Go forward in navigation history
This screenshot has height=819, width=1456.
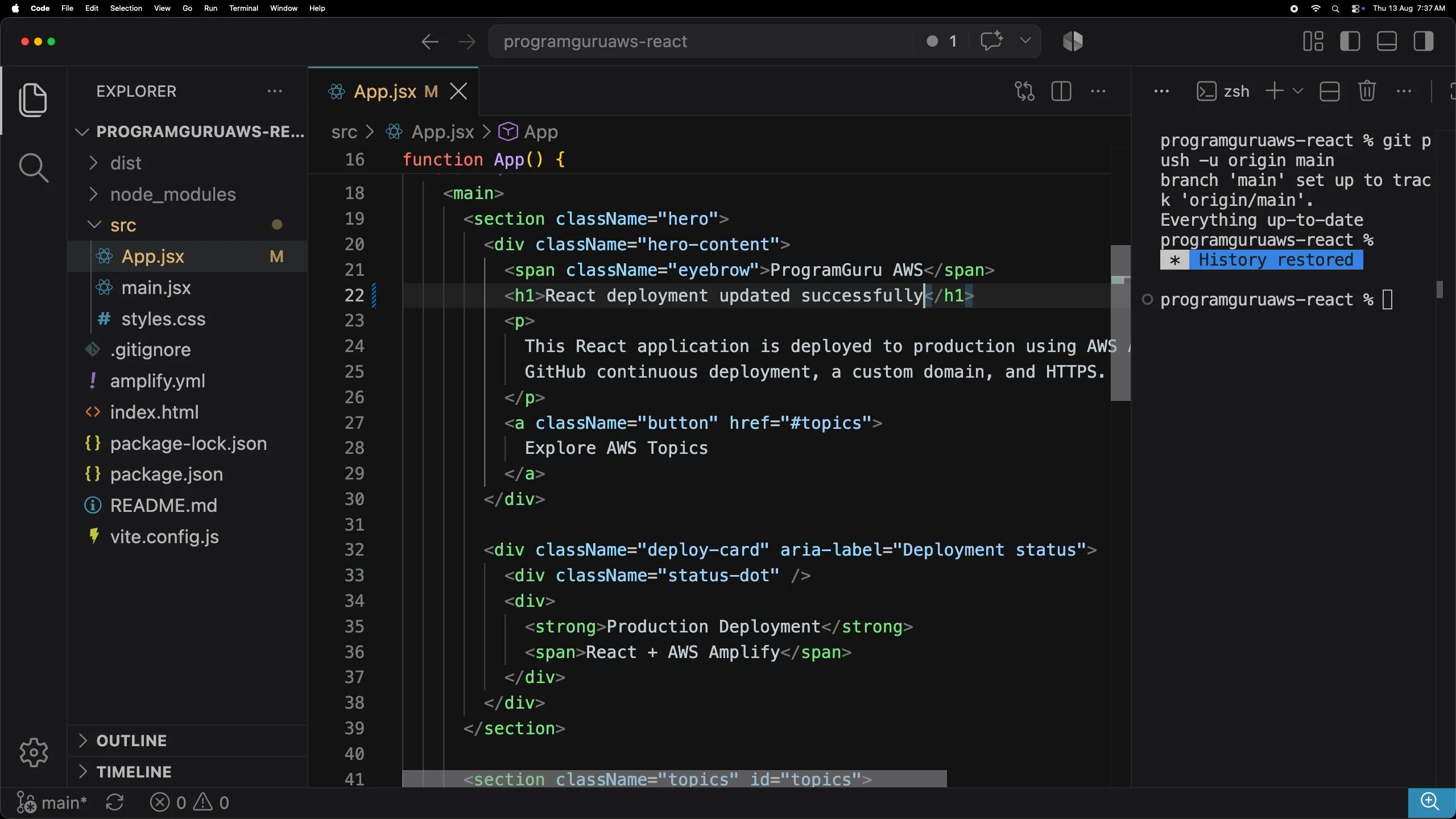tap(467, 42)
